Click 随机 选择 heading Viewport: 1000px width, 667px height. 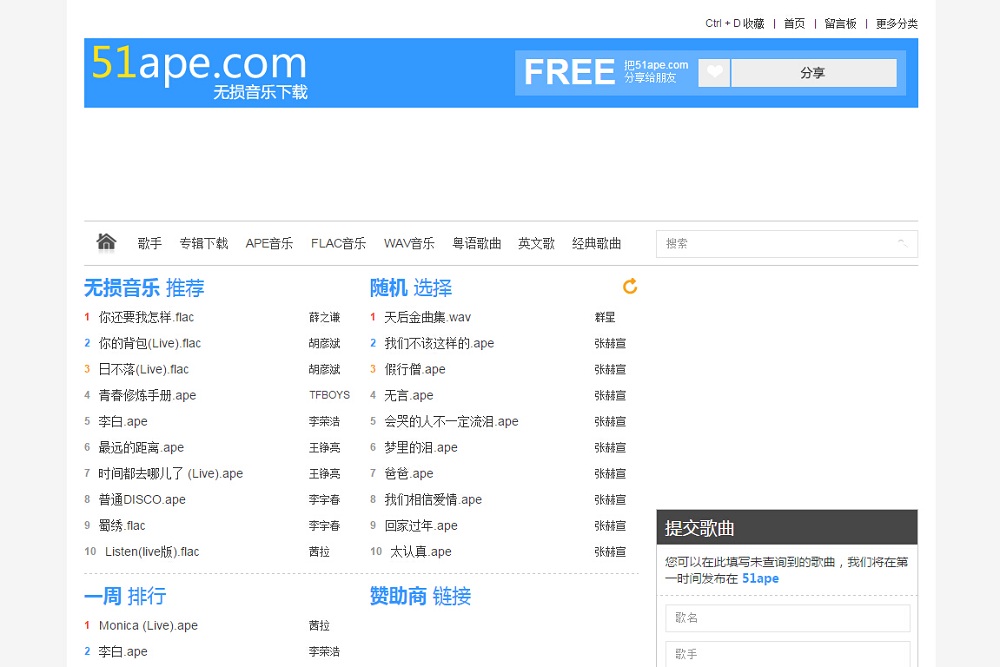click(x=411, y=288)
